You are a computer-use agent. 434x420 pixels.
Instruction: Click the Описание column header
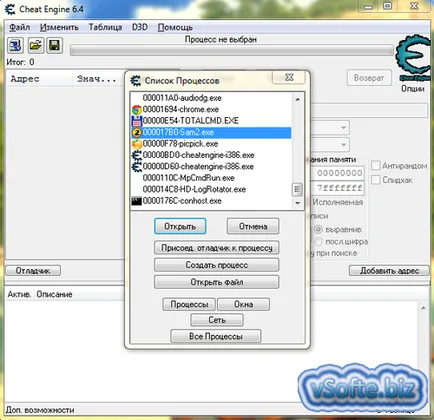54,295
